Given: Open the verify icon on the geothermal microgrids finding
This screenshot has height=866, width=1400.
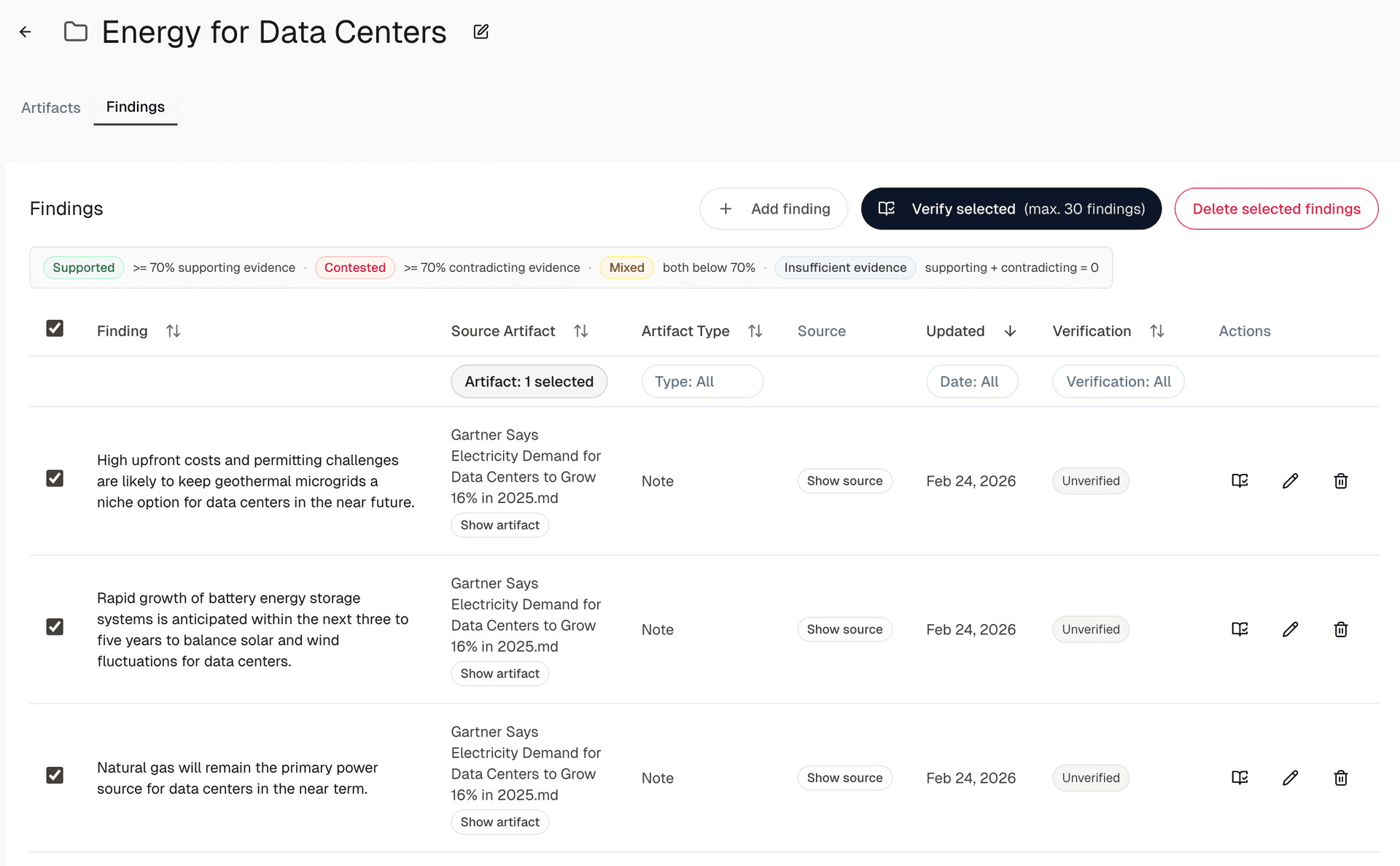Looking at the screenshot, I should tap(1240, 480).
